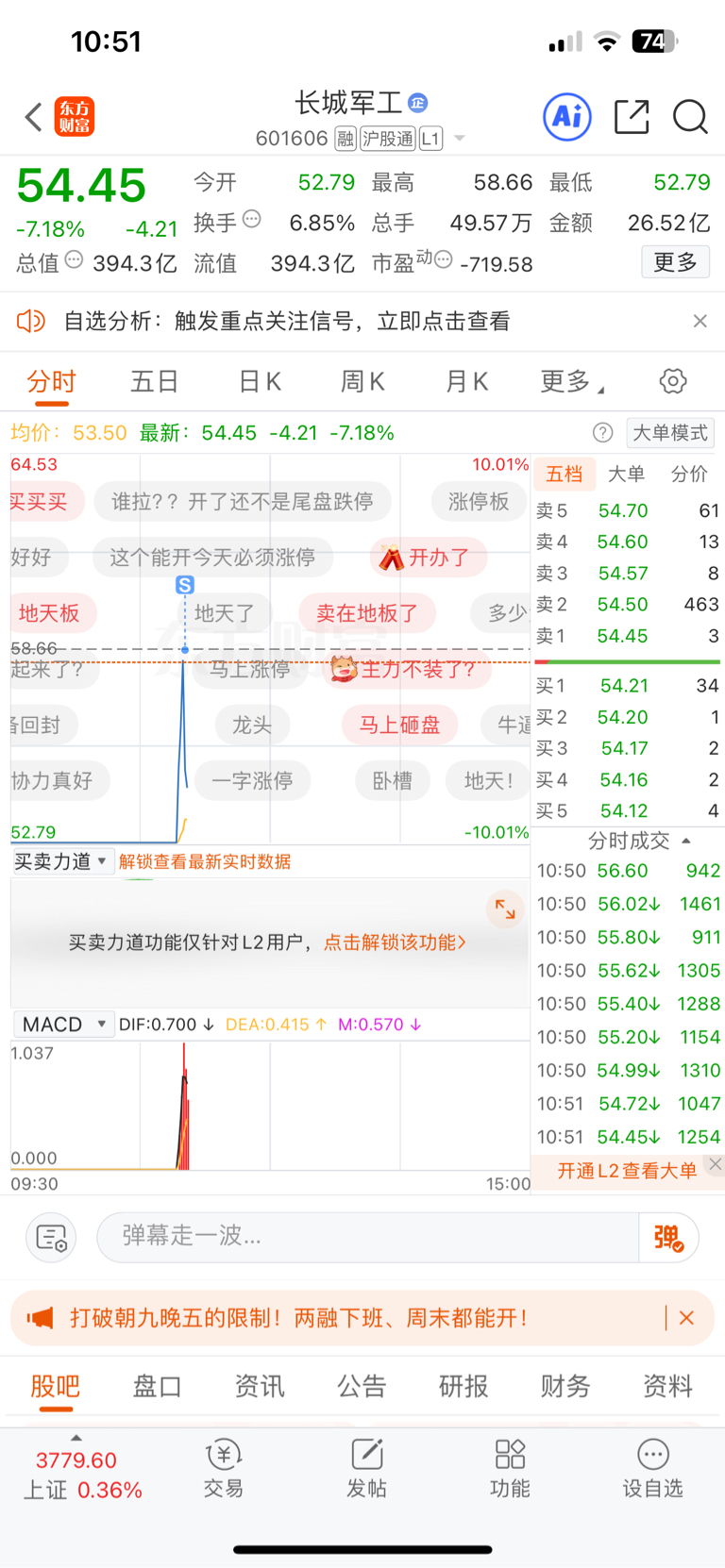Viewport: 725px width, 1568px height.
Task: Switch to the 五日 chart tab
Action: tap(155, 382)
